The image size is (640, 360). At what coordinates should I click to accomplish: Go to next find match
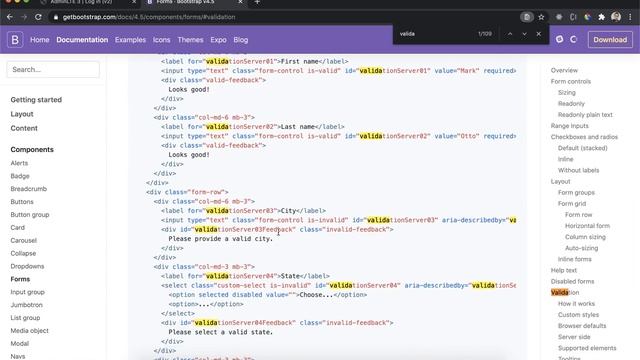coord(524,34)
